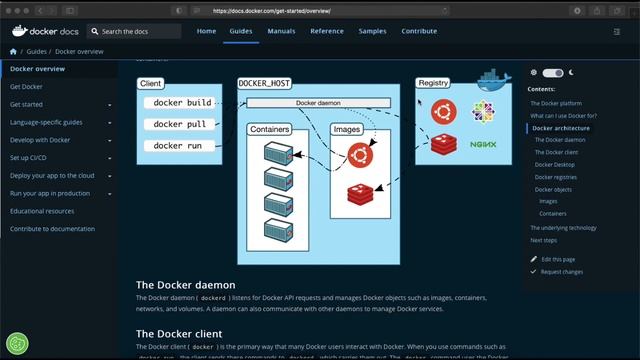
Task: Click the pencil icon beside Edit this page
Action: pos(533,259)
